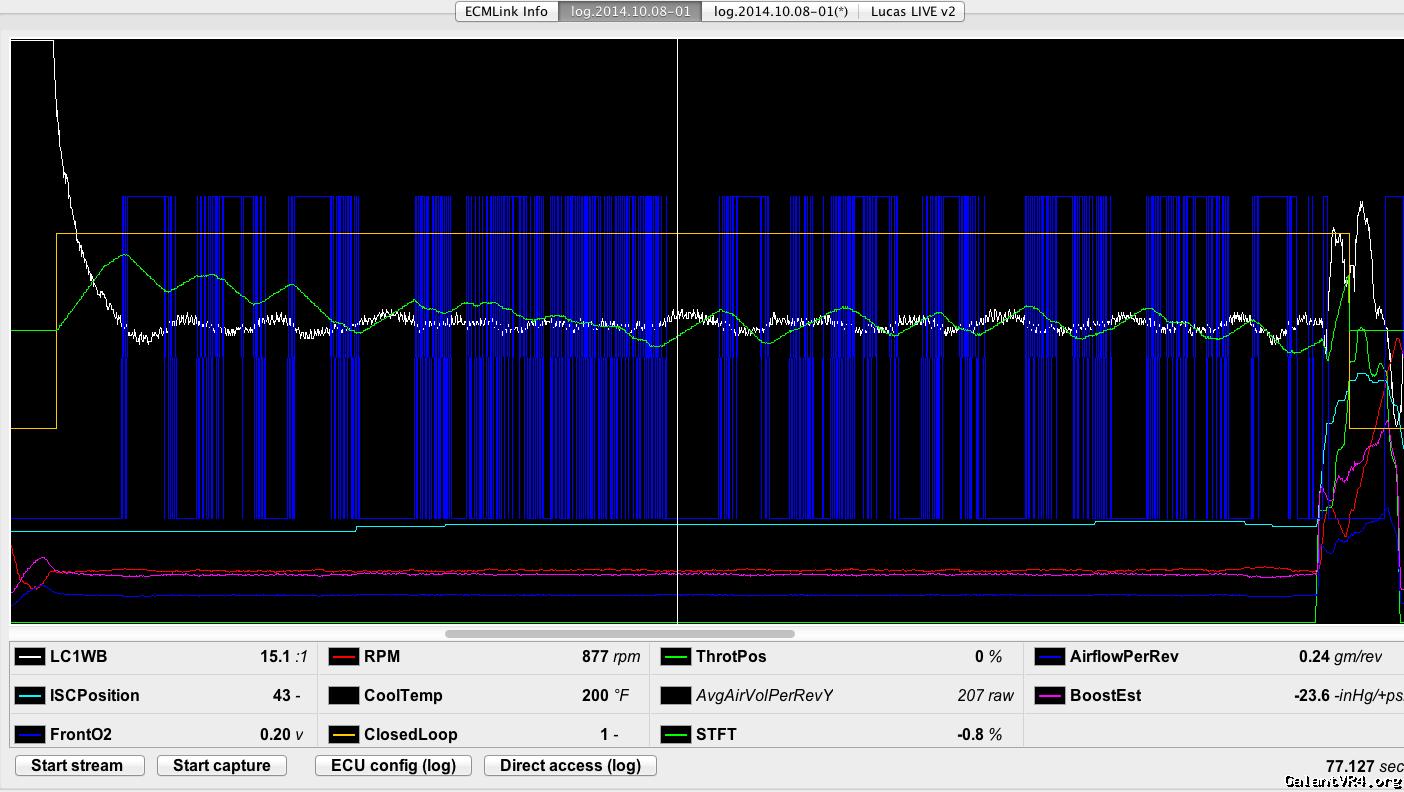This screenshot has height=792, width=1404.
Task: Click the BoostEst value "-23.6"
Action: point(1313,696)
